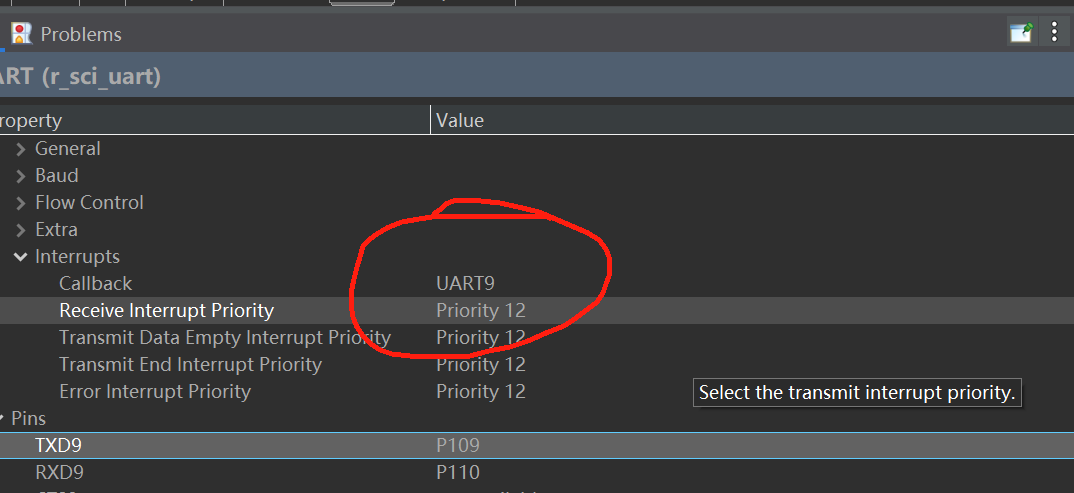The height and width of the screenshot is (493, 1074).
Task: Open Transmit End Interrupt priority value
Action: [x=481, y=364]
